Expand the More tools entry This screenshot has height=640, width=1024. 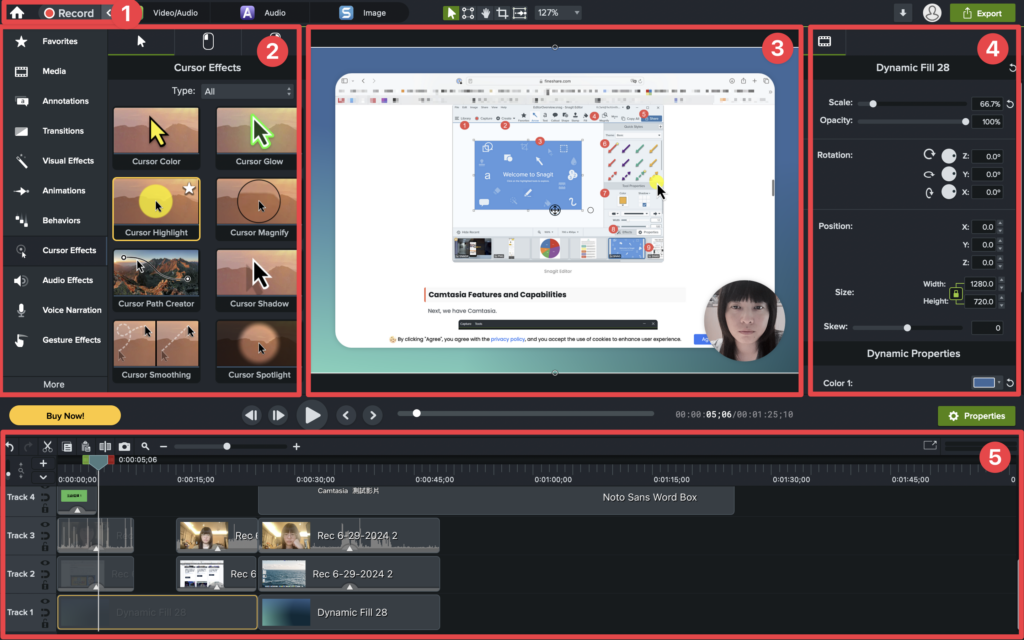click(54, 385)
